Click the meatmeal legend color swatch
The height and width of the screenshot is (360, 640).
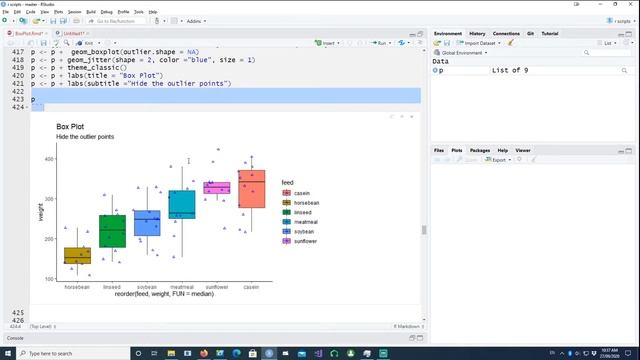coord(287,222)
